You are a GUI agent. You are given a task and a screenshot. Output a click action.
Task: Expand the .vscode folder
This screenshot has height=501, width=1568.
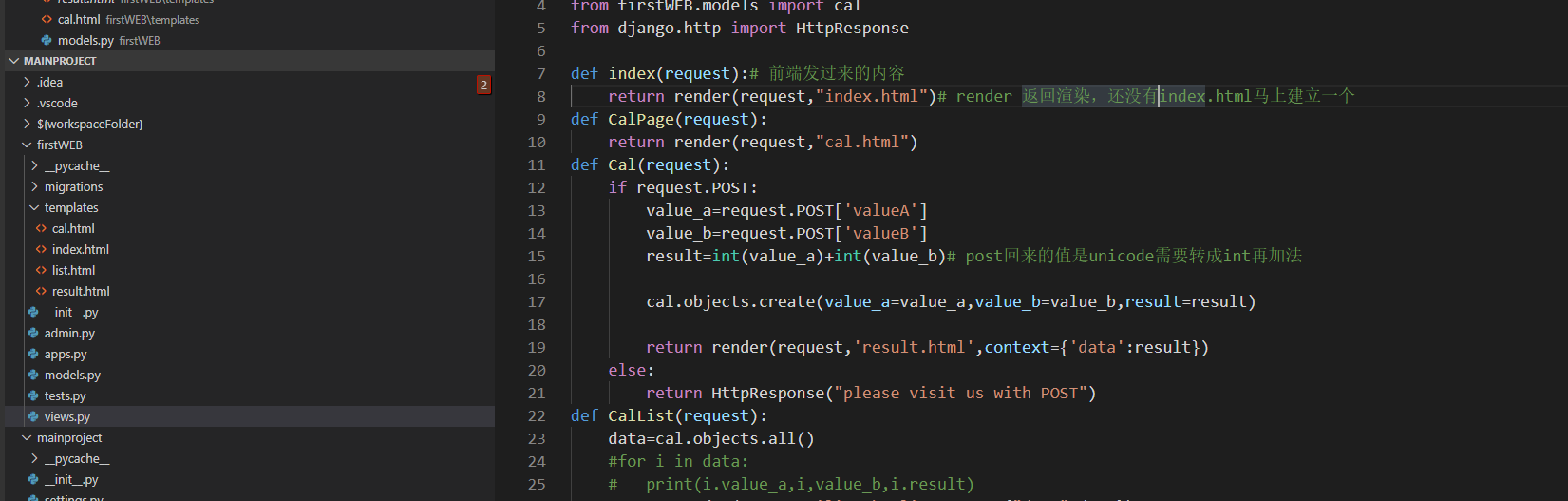249,104
